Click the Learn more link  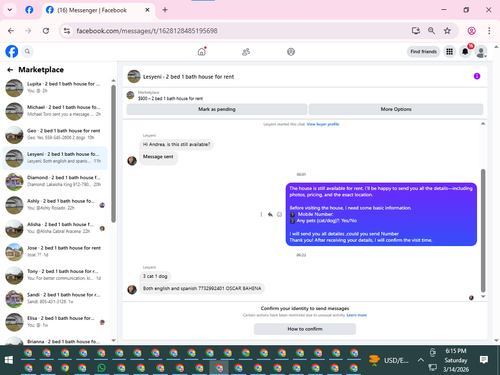(x=357, y=315)
